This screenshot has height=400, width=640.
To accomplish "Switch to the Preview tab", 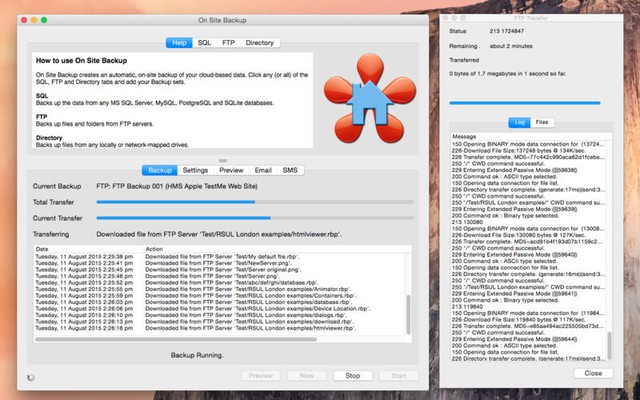I will (230, 171).
